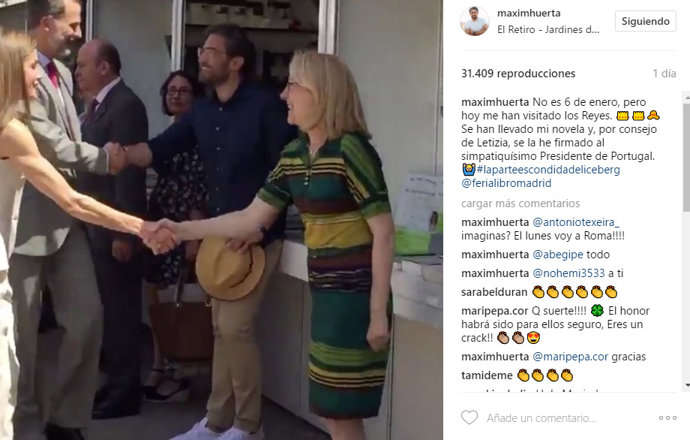Open maripepa.cor commenter username

pyautogui.click(x=494, y=311)
